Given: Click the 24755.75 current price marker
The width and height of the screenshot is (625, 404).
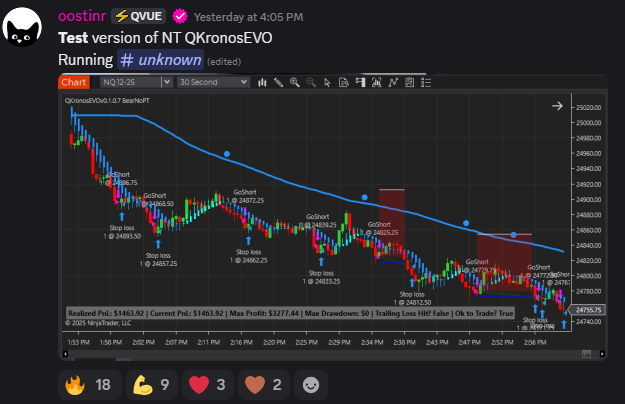Looking at the screenshot, I should tap(590, 310).
